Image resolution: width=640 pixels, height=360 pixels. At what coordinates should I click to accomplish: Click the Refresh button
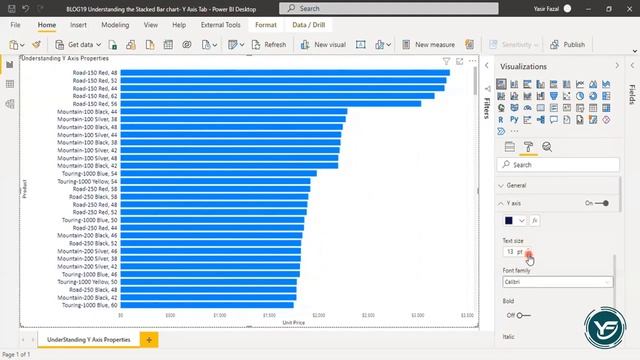pos(269,44)
